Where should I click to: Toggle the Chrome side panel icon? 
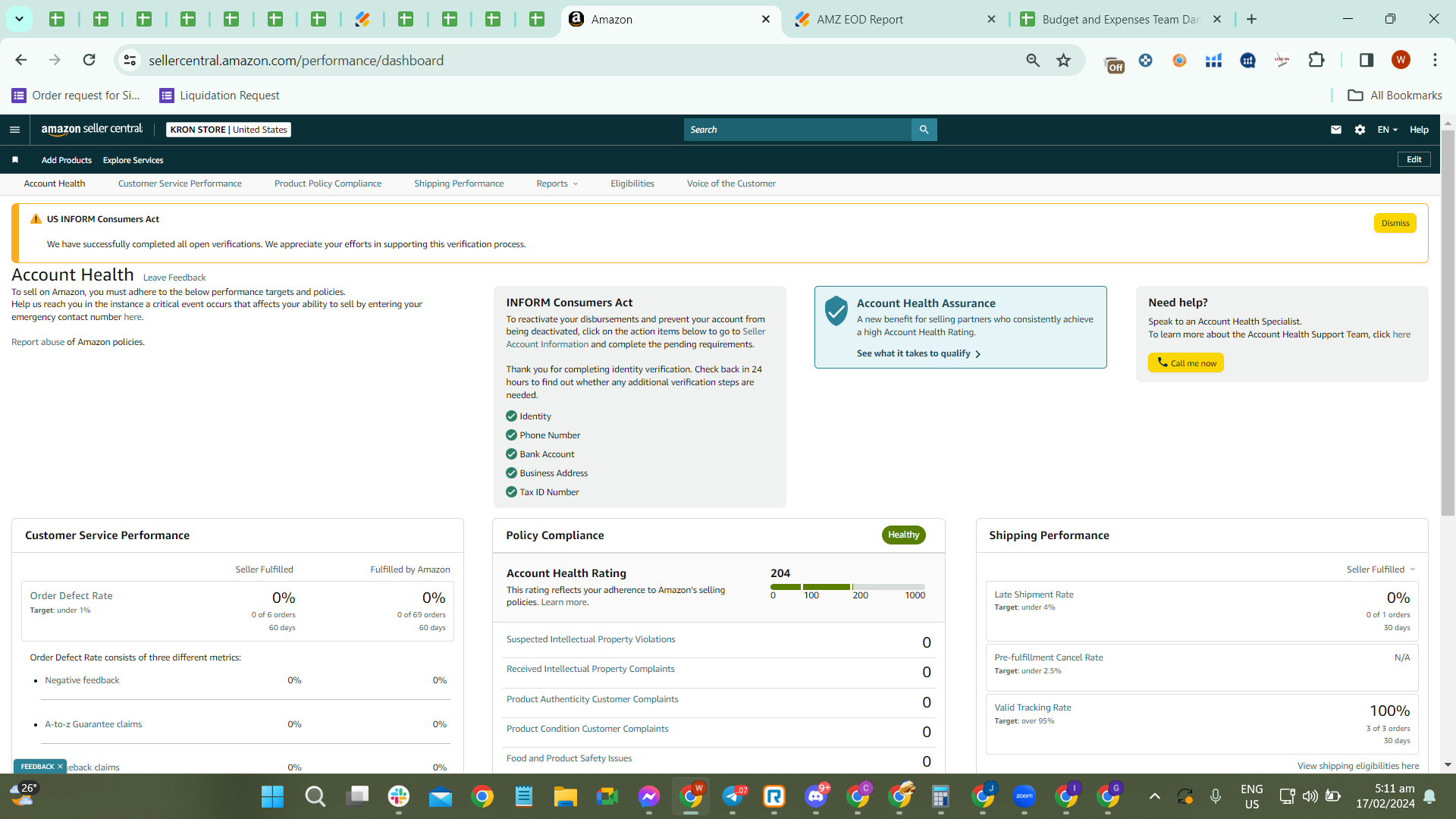point(1367,60)
